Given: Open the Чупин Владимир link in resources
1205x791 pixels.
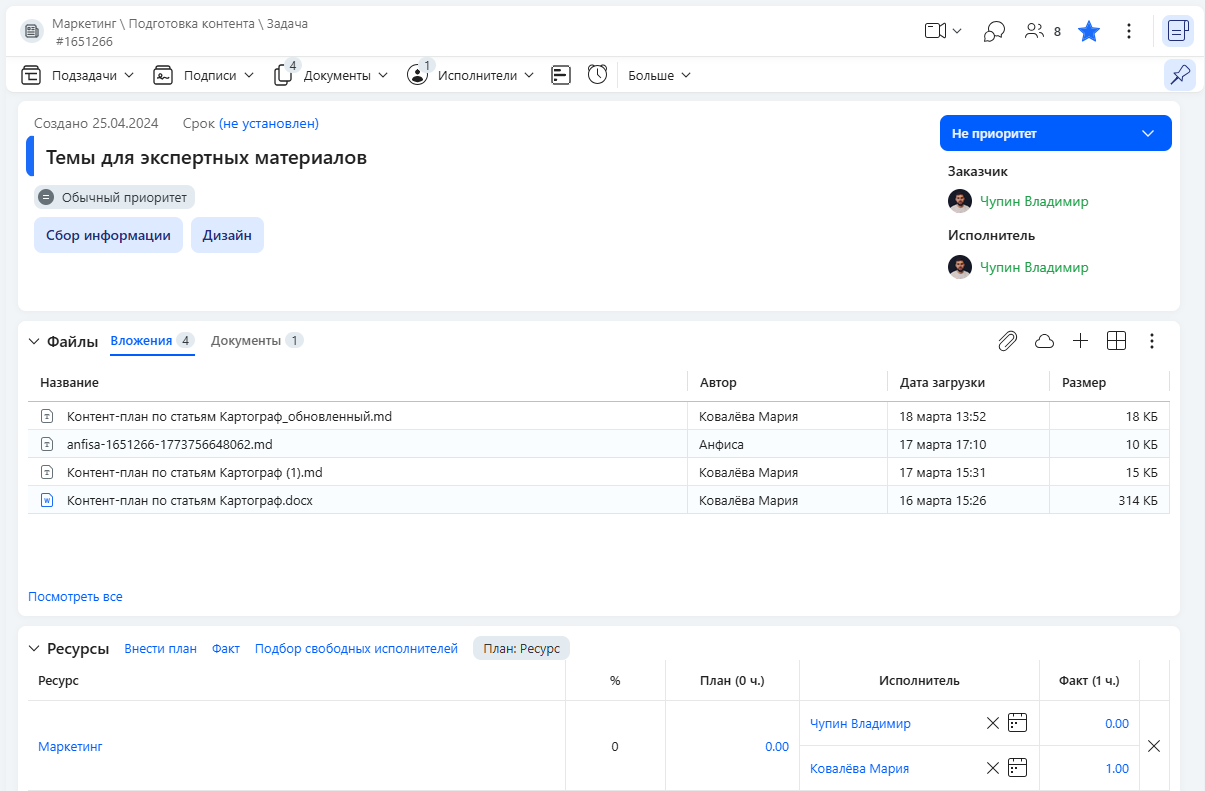Looking at the screenshot, I should (860, 723).
